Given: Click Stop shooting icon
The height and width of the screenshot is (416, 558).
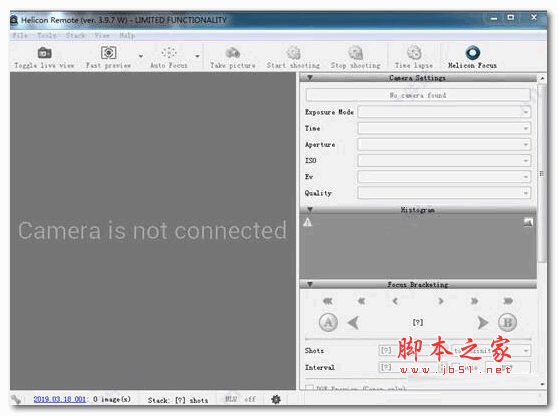Looking at the screenshot, I should tap(355, 53).
